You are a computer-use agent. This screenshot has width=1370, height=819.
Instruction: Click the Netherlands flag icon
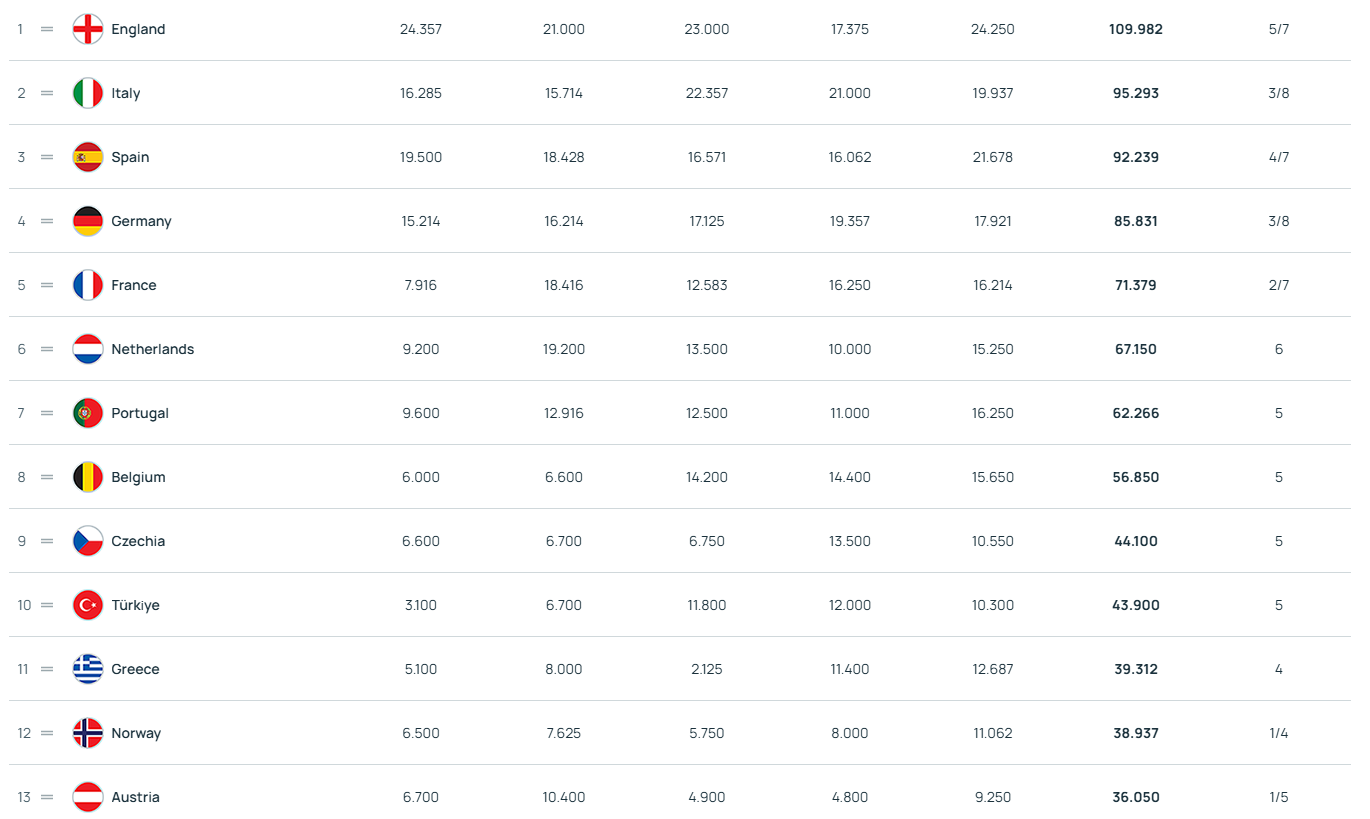pyautogui.click(x=88, y=349)
